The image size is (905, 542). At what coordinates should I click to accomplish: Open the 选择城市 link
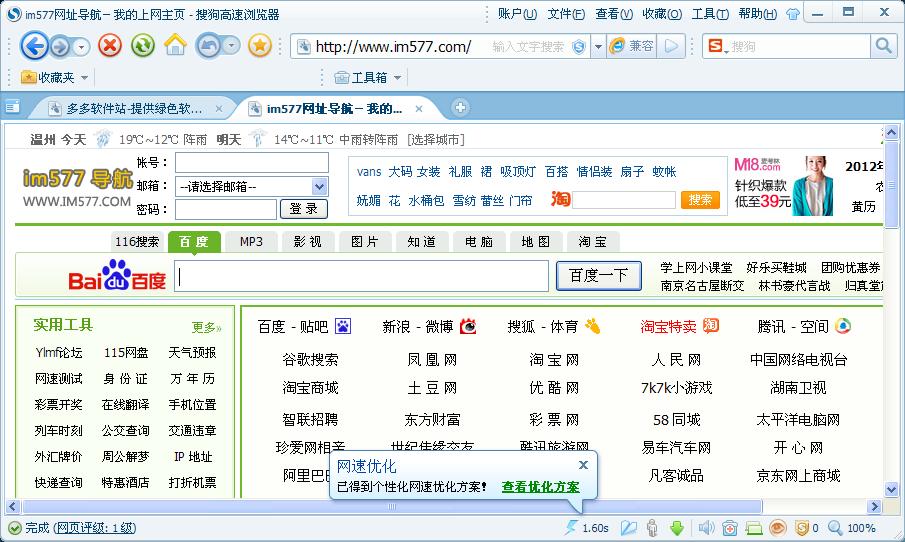(436, 140)
